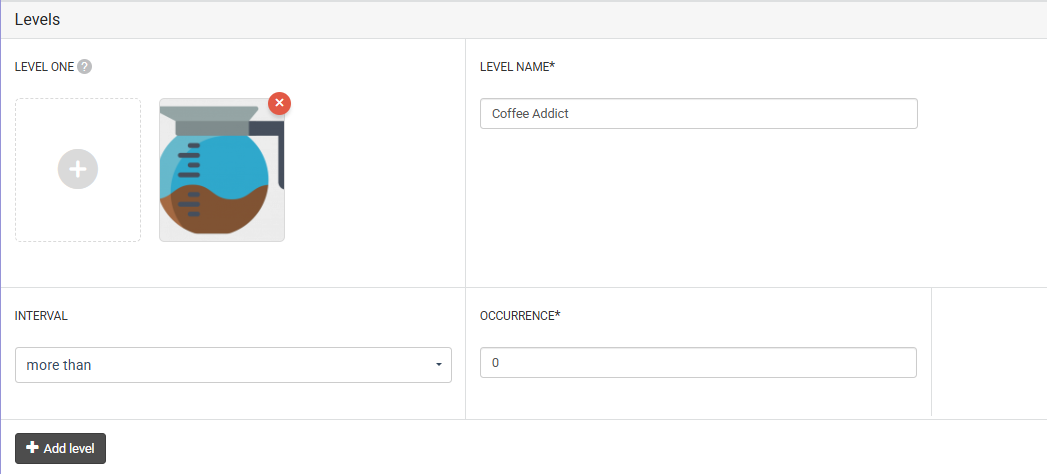Remove the coffee pot image with red X
Viewport: 1047px width, 474px height.
[x=279, y=103]
